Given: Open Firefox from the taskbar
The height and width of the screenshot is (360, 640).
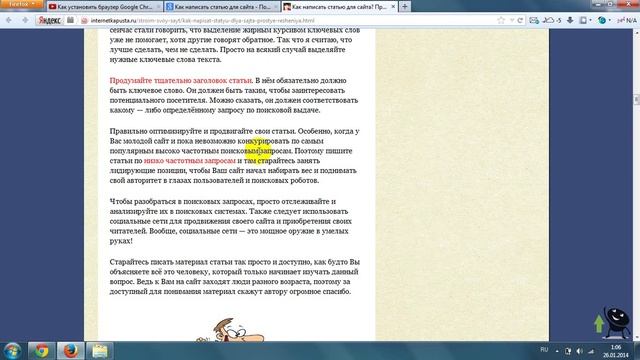Looking at the screenshot, I should pos(70,351).
